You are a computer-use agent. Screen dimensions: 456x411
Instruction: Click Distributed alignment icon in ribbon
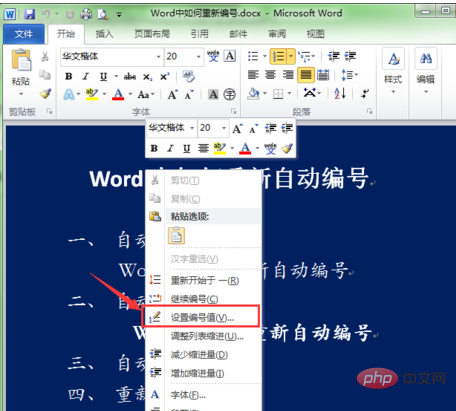coord(323,75)
